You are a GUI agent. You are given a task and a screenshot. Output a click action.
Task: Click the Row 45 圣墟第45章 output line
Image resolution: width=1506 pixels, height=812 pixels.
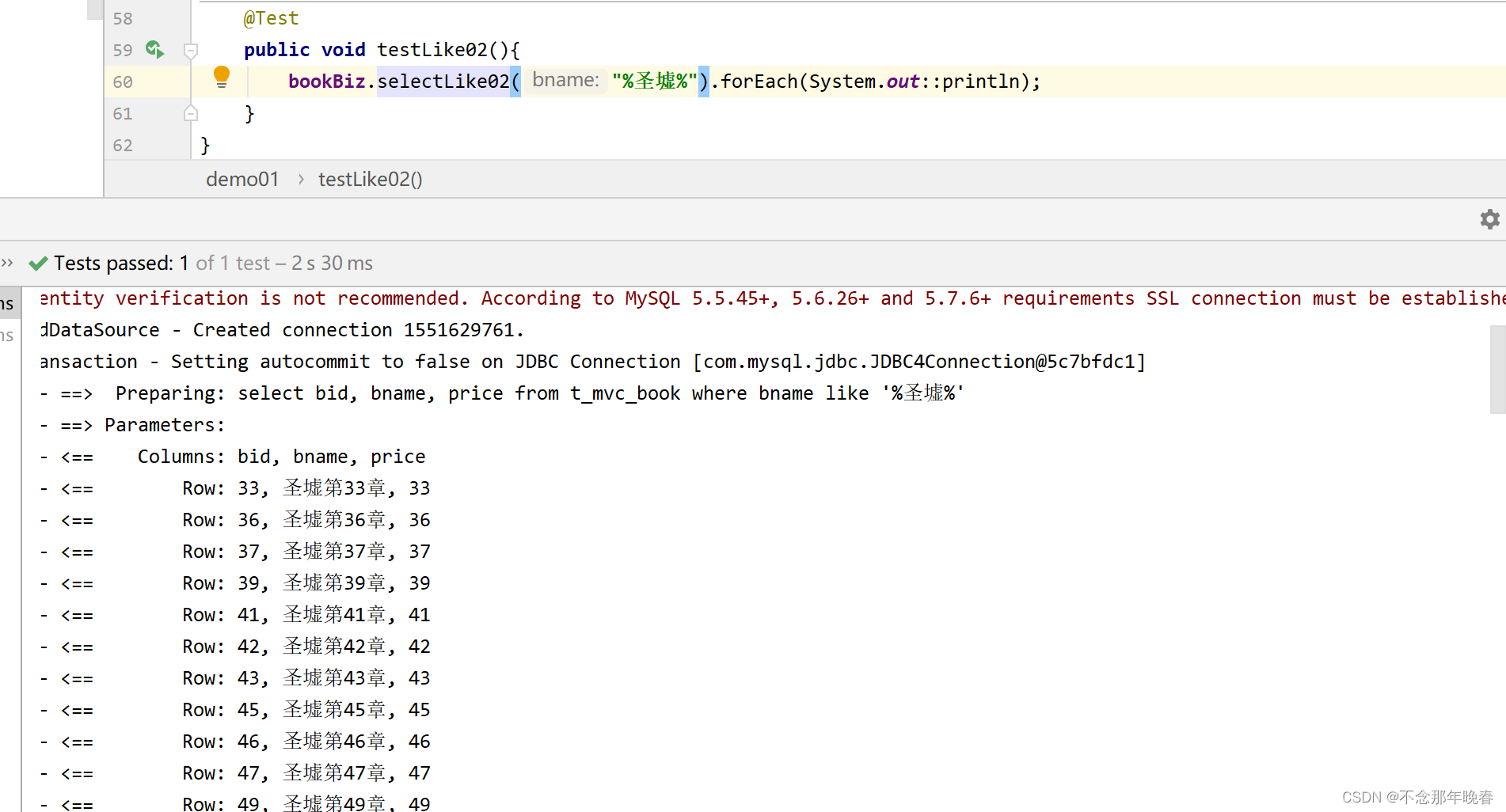pyautogui.click(x=235, y=710)
